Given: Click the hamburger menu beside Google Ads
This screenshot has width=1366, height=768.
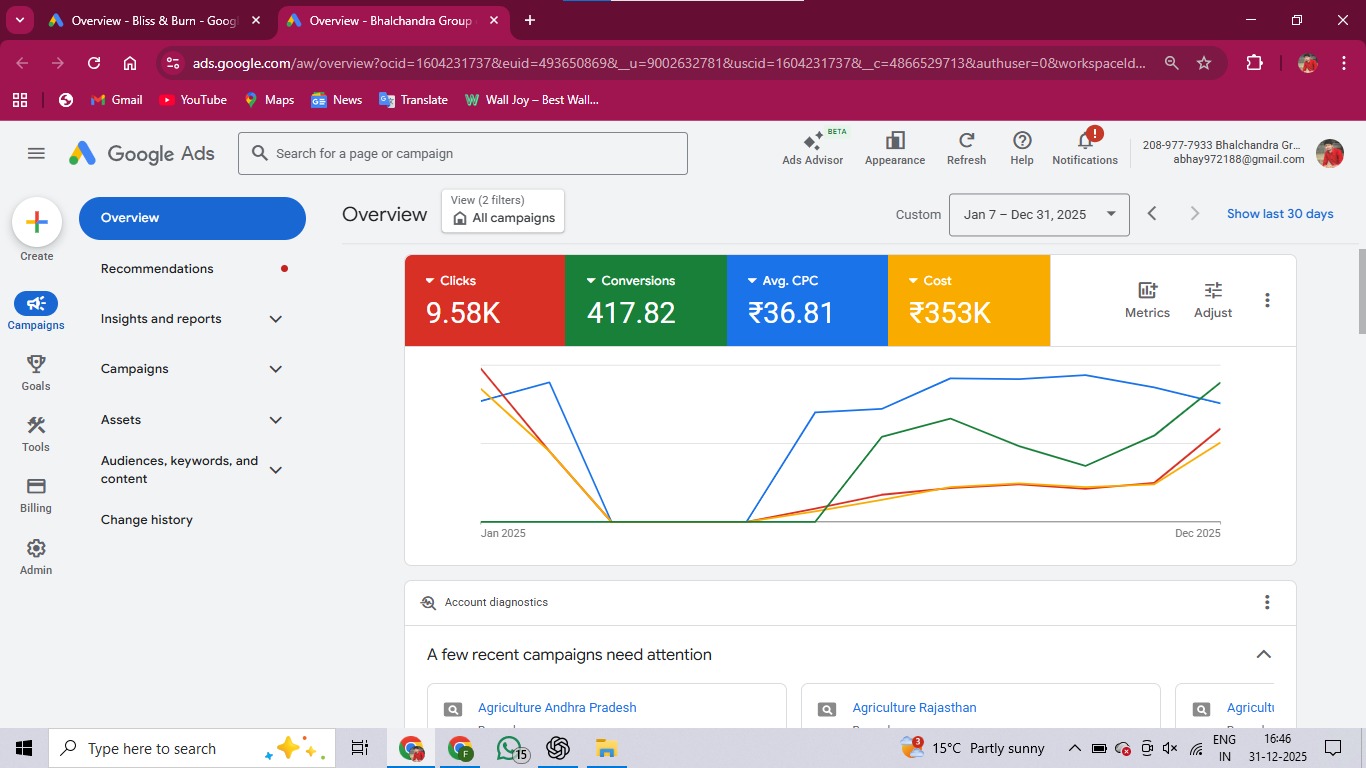Looking at the screenshot, I should click(x=36, y=153).
